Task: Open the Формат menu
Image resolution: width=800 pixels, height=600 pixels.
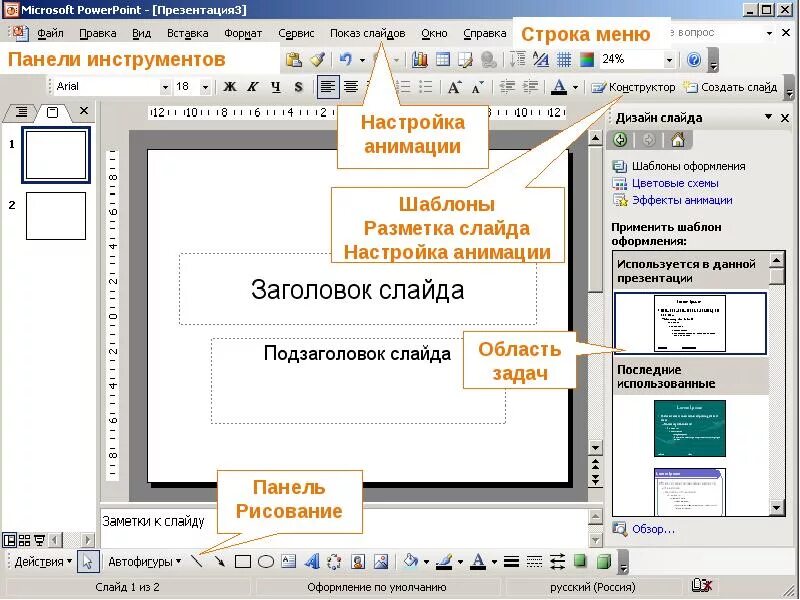Action: 243,33
